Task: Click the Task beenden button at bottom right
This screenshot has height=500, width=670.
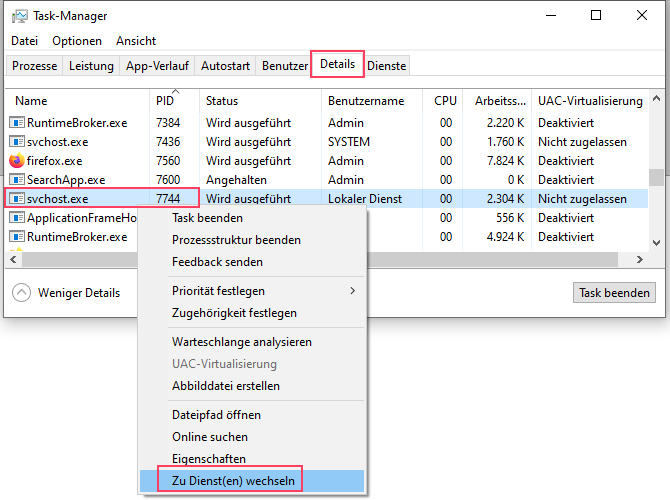Action: (x=614, y=293)
